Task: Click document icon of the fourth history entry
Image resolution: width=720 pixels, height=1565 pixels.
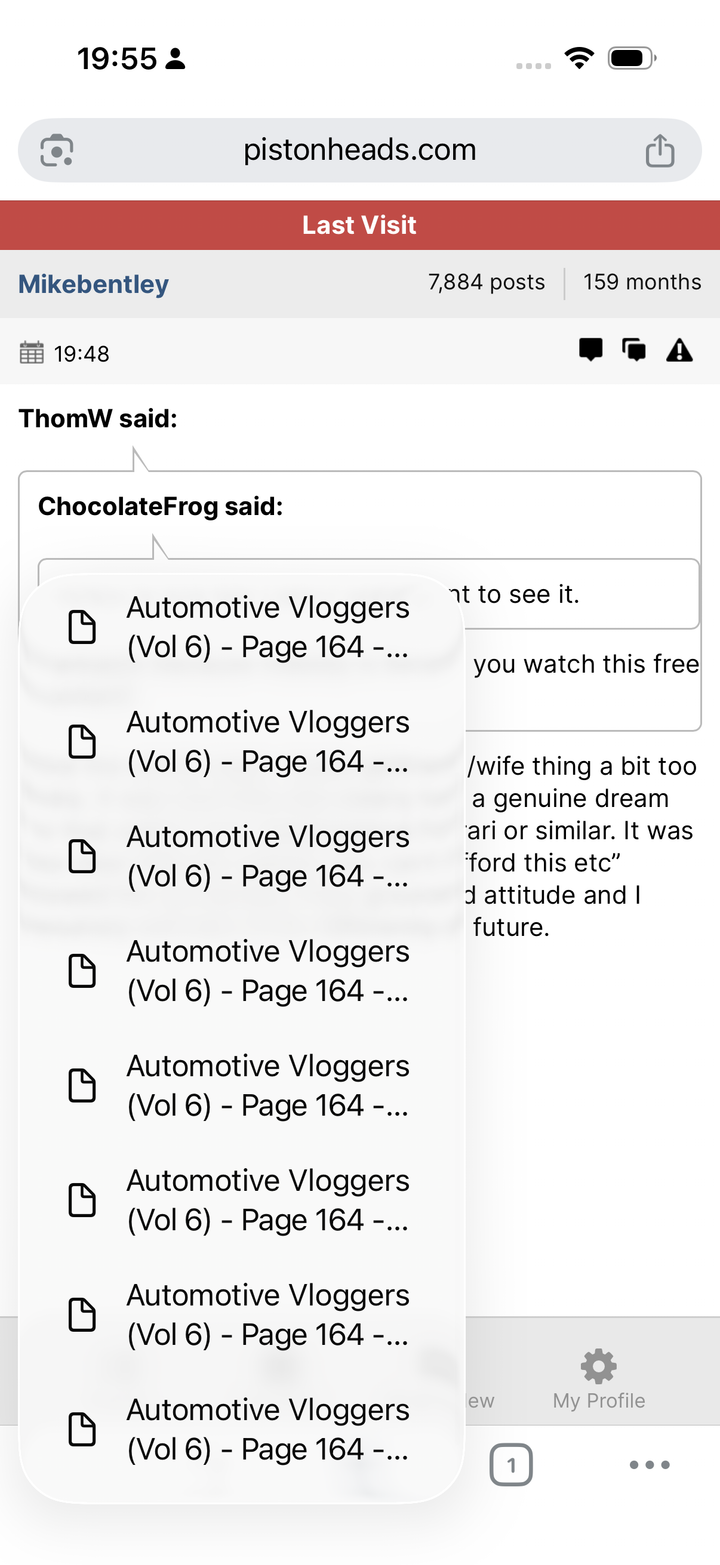Action: (81, 971)
